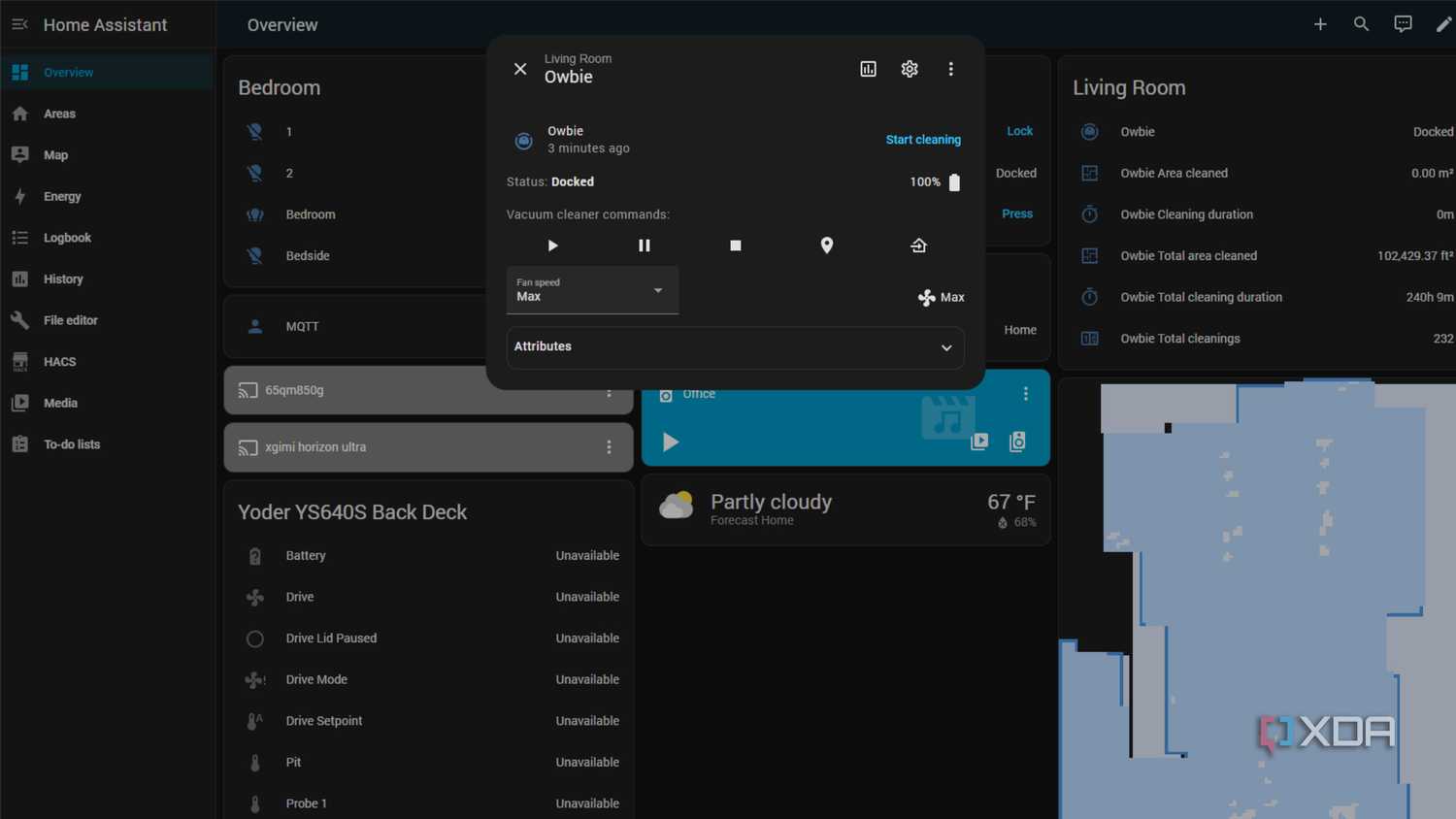Viewport: 1456px width, 819px height.
Task: Start the vacuum with the play command icon
Action: tap(552, 246)
